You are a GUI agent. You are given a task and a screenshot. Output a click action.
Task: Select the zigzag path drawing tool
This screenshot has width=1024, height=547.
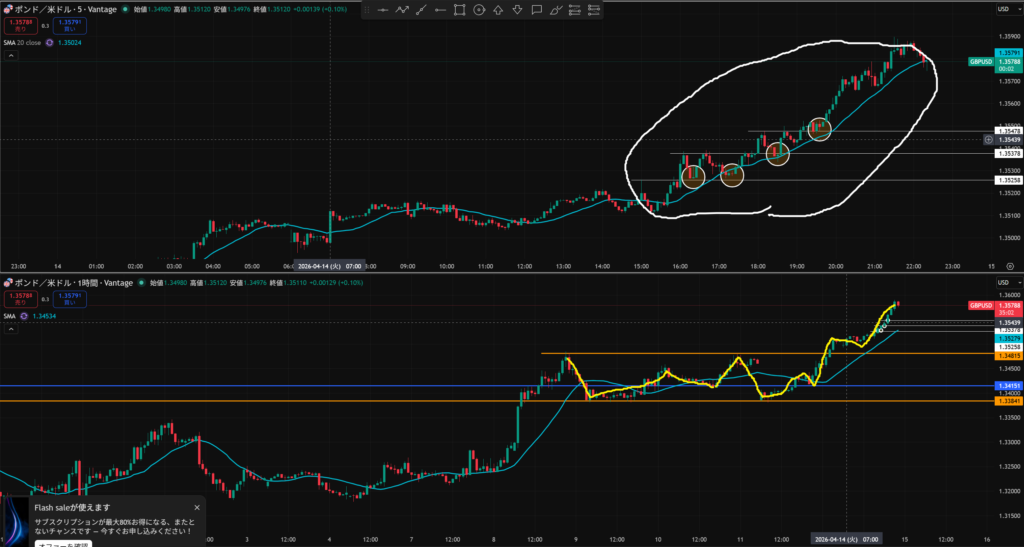[x=402, y=10]
